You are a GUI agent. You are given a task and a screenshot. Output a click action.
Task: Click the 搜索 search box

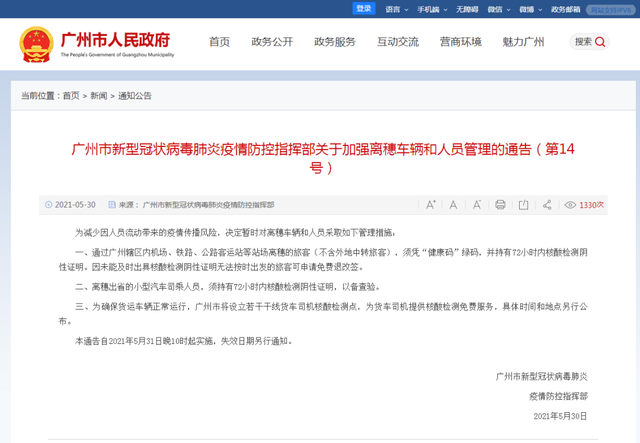tap(589, 42)
